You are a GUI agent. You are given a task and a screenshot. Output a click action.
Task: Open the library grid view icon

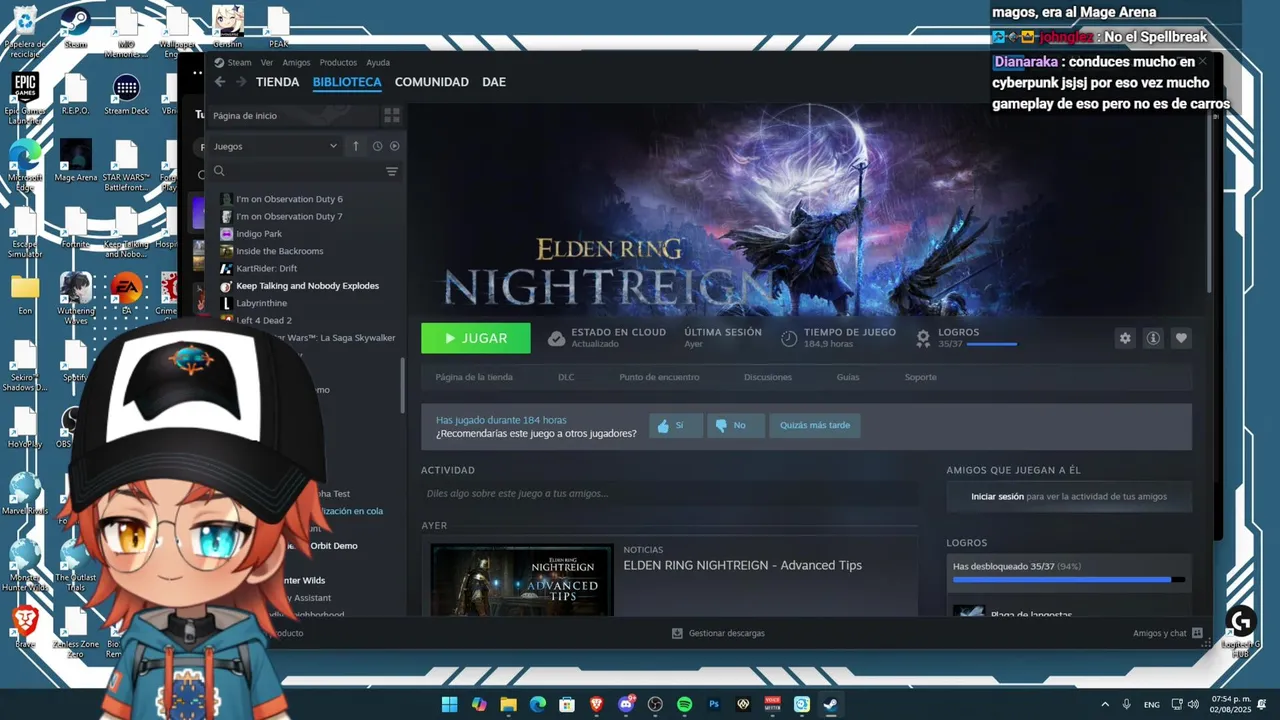tap(392, 116)
